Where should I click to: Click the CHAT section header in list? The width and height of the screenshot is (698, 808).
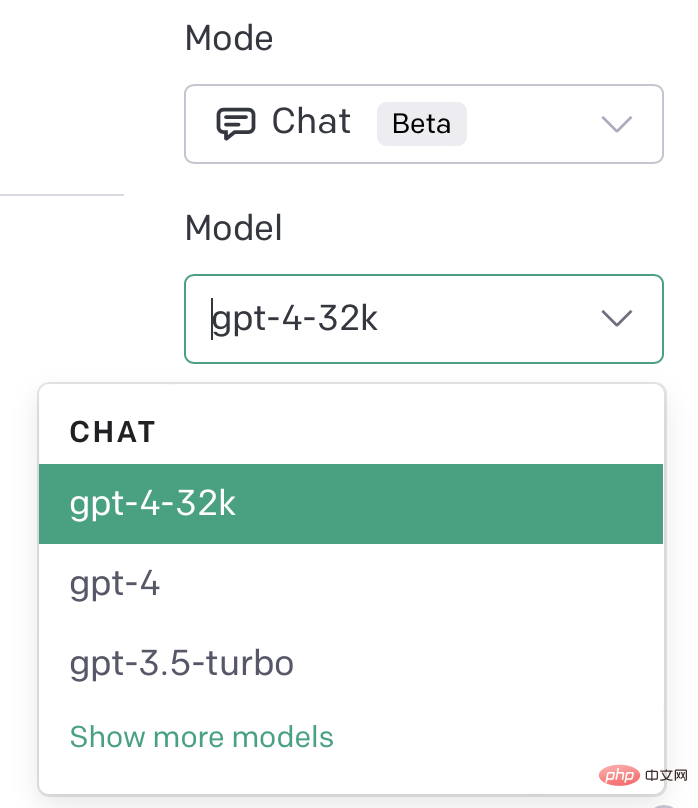[x=112, y=432]
